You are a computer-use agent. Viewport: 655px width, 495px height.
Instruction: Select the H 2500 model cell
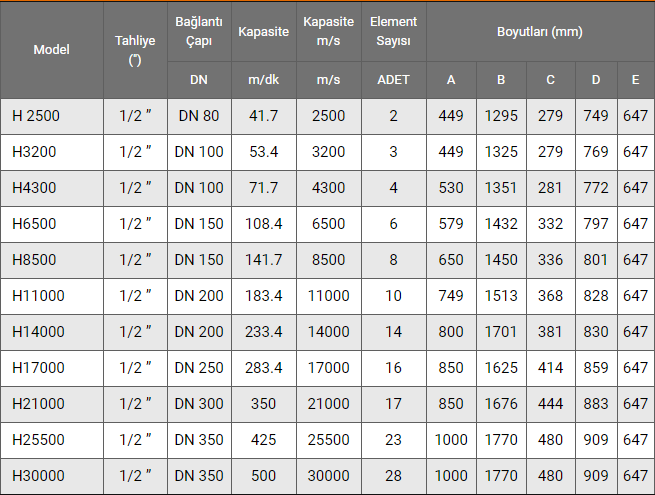(52, 116)
